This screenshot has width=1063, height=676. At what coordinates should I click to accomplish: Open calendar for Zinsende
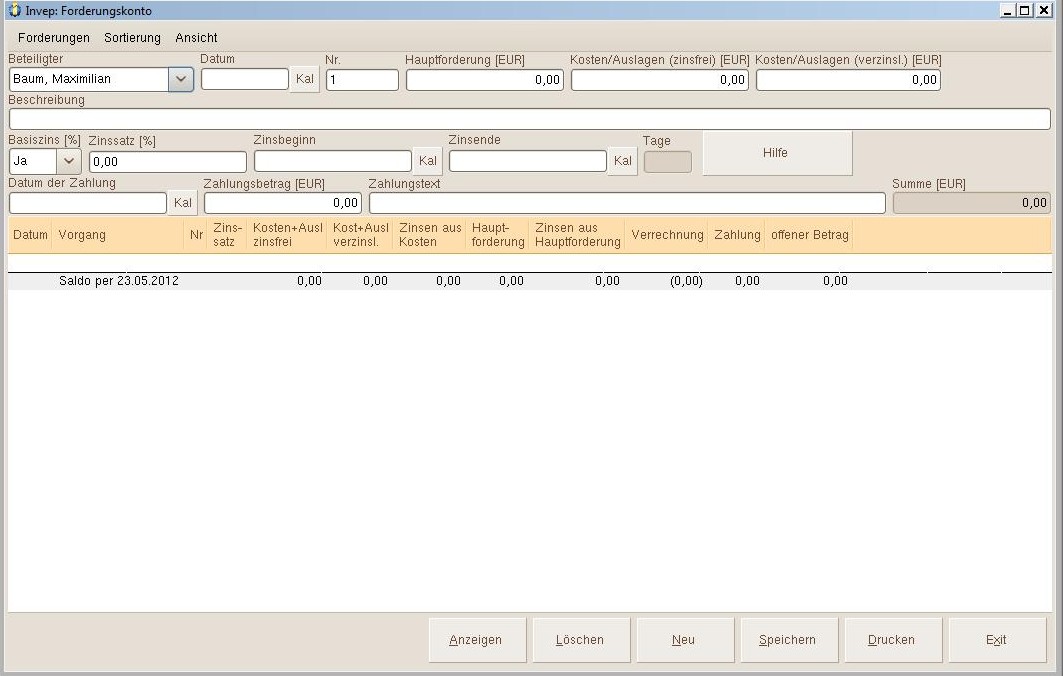tap(622, 161)
